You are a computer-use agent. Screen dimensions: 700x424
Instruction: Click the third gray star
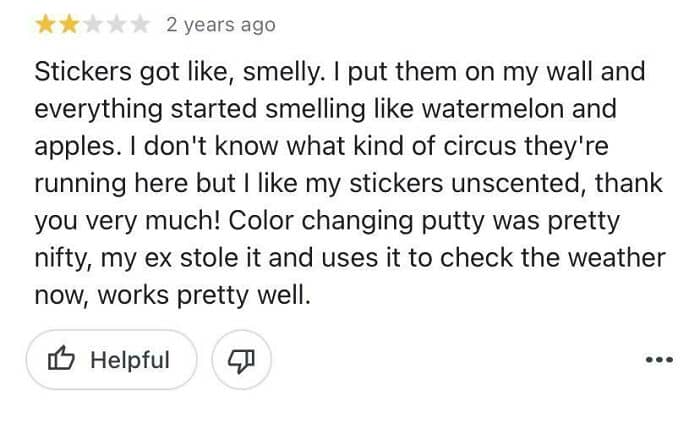pyautogui.click(x=93, y=25)
